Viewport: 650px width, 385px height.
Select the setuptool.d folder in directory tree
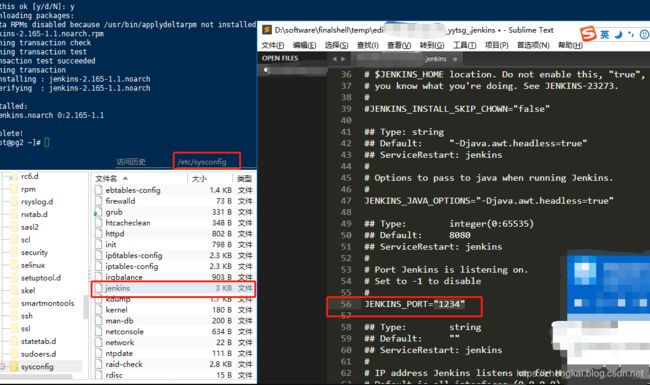pyautogui.click(x=41, y=278)
